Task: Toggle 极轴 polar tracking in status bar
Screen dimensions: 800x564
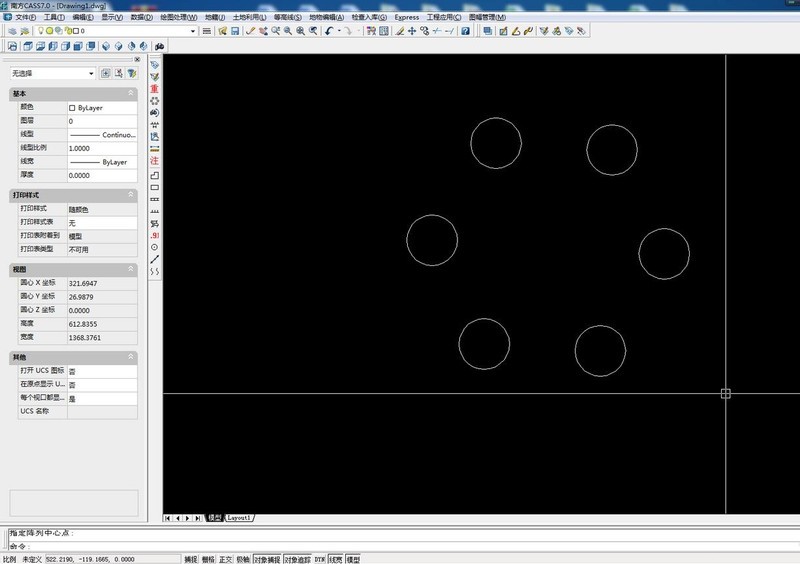Action: click(x=243, y=559)
